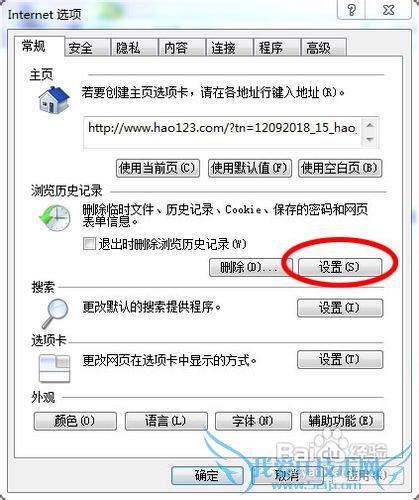Click the 使用当前页 button

click(158, 168)
